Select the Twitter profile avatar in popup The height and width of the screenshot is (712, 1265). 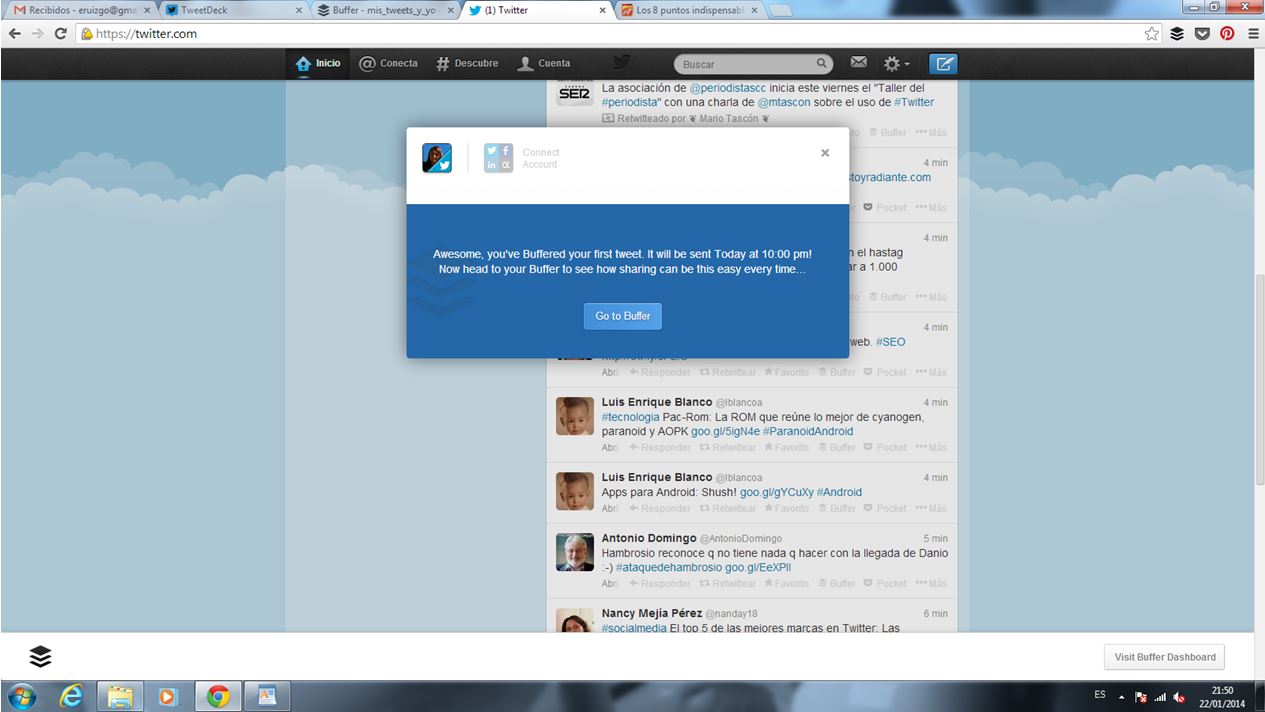click(437, 158)
